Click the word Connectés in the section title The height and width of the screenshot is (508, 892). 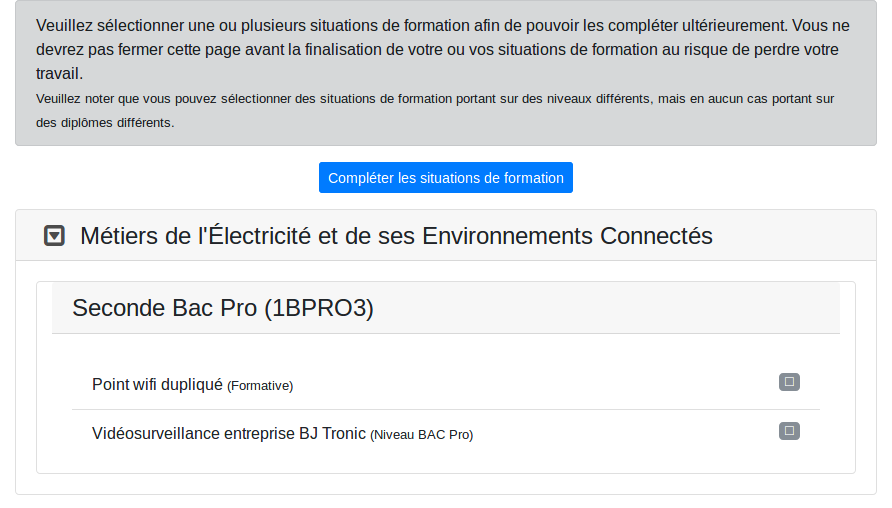[656, 236]
